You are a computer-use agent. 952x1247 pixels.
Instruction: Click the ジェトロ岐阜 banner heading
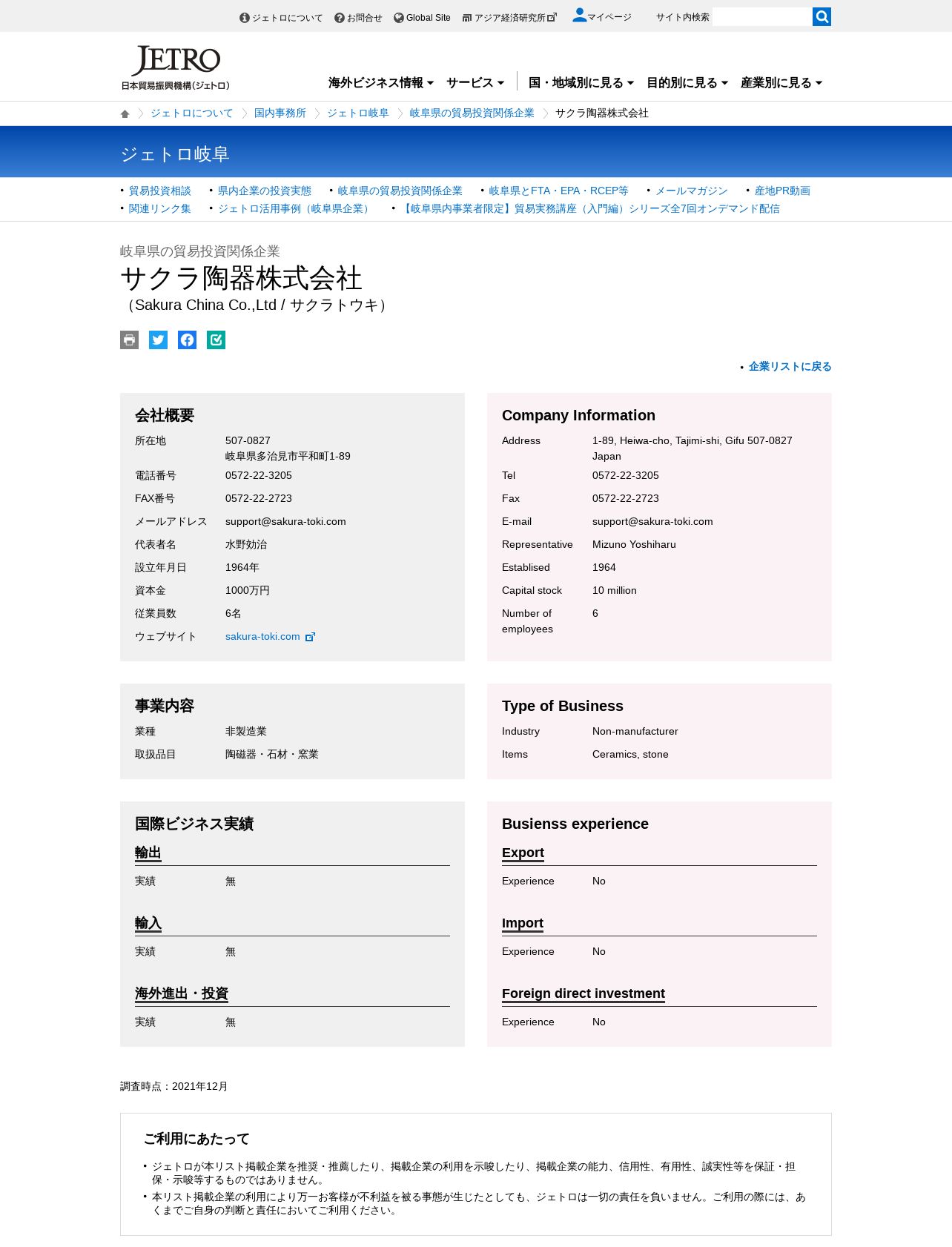175,154
